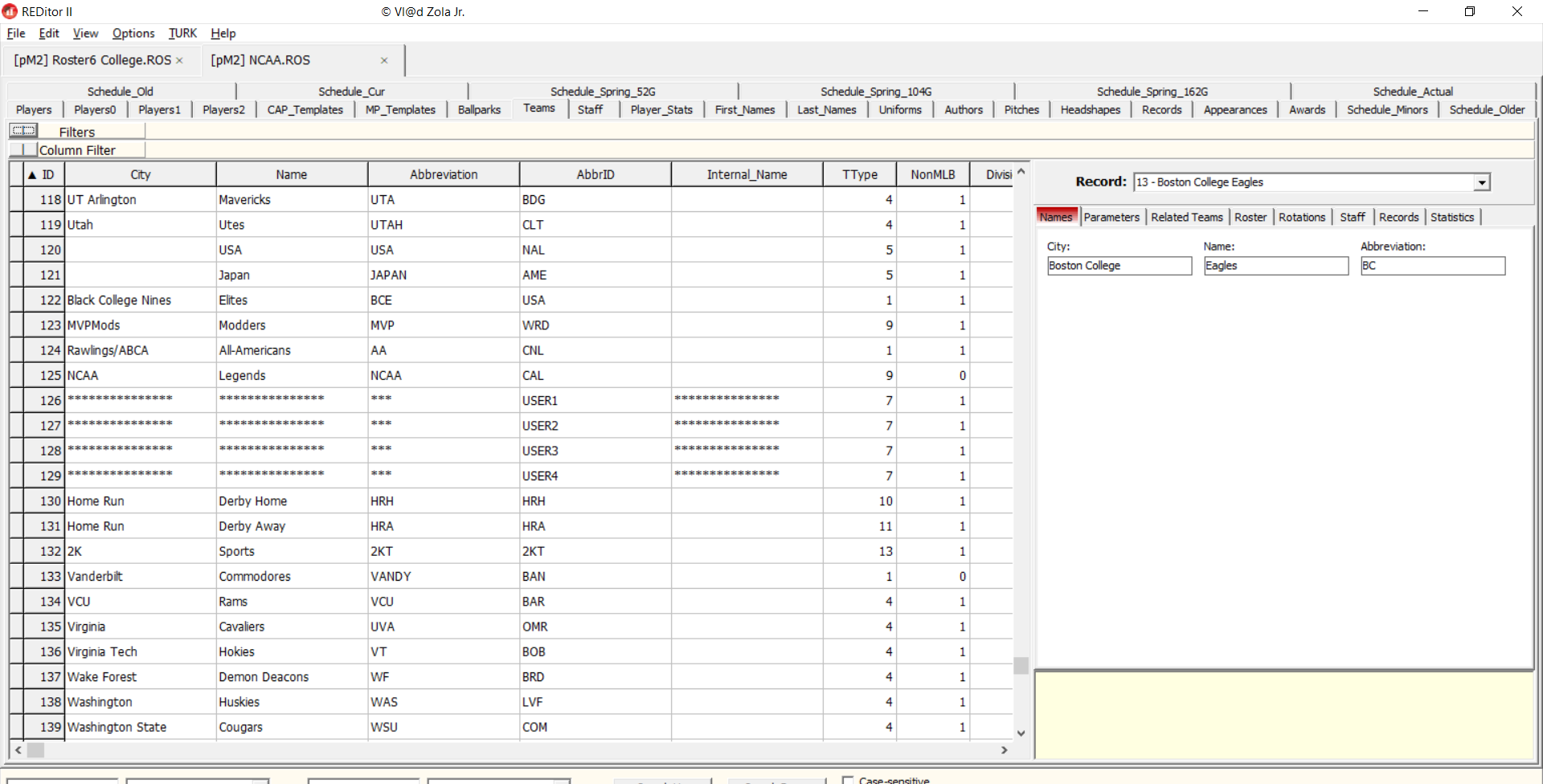Click the VANDY abbreviation cell

point(444,576)
